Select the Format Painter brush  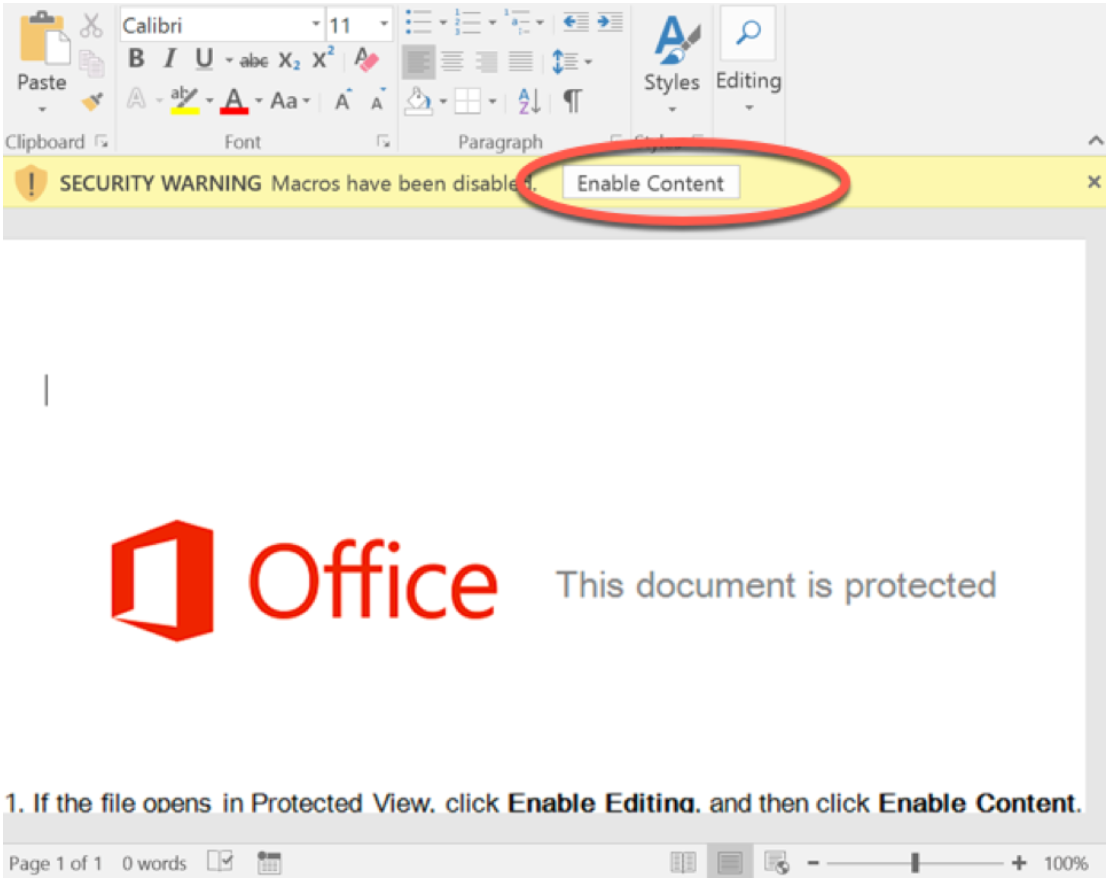(x=92, y=102)
